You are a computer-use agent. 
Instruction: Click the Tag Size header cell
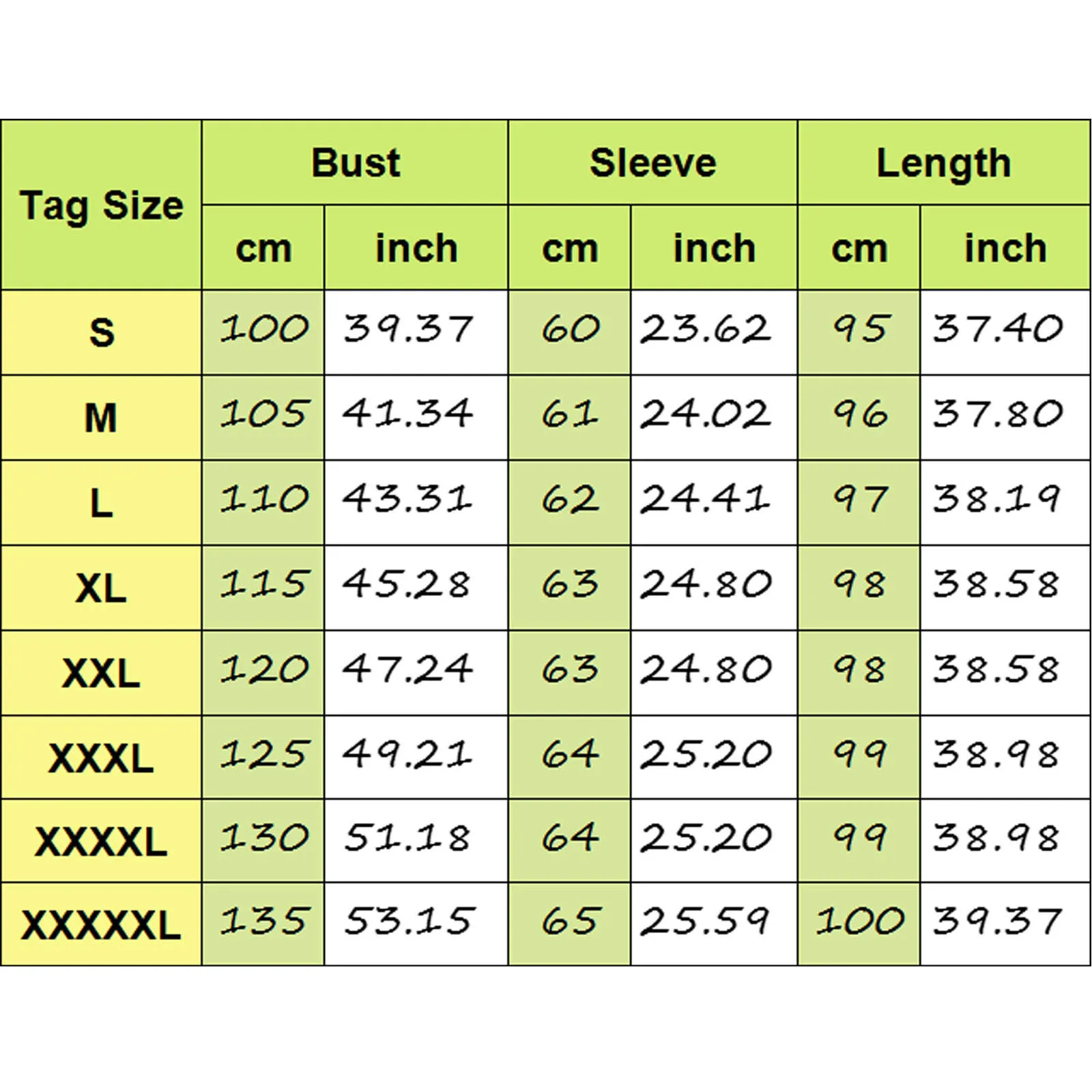coord(101,205)
